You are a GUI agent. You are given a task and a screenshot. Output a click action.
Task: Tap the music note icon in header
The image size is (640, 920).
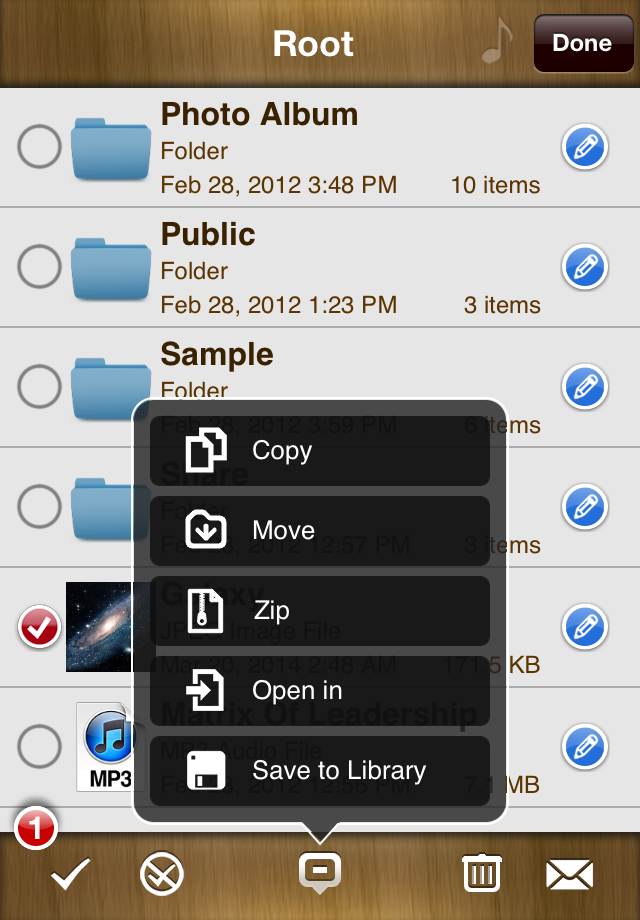coord(497,40)
